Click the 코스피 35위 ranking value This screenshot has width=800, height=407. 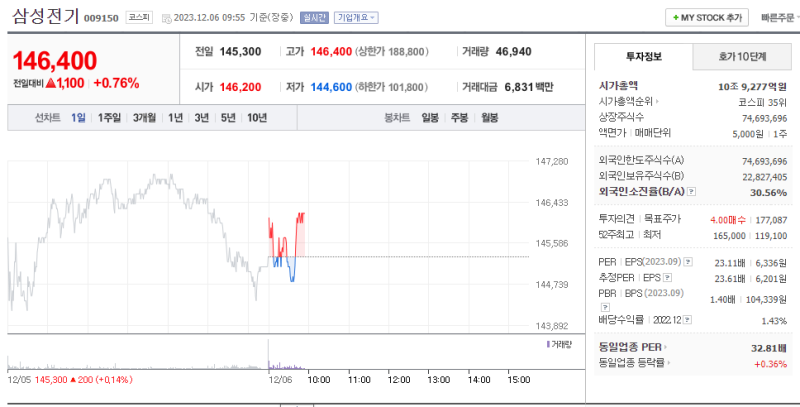tap(763, 102)
